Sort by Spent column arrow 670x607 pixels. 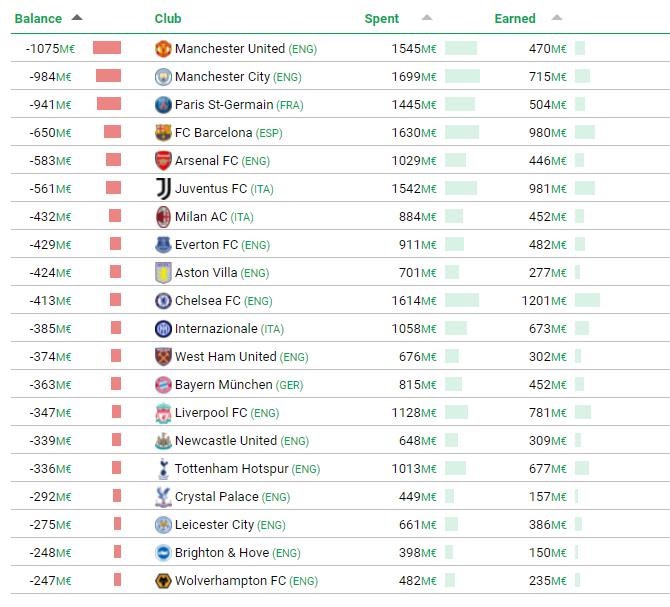(x=427, y=18)
